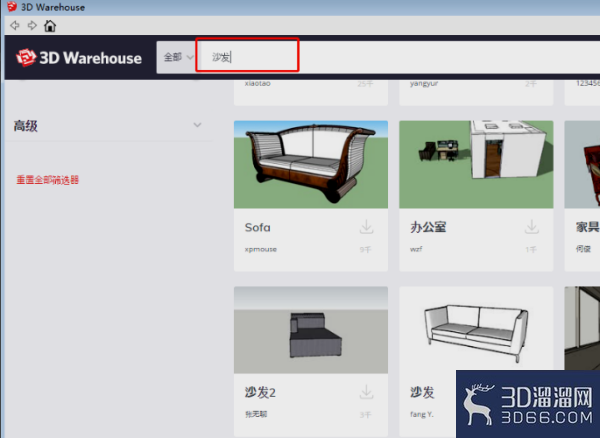Download the Sofa model by xpmouse
Screen dimensions: 600x438
[366, 227]
